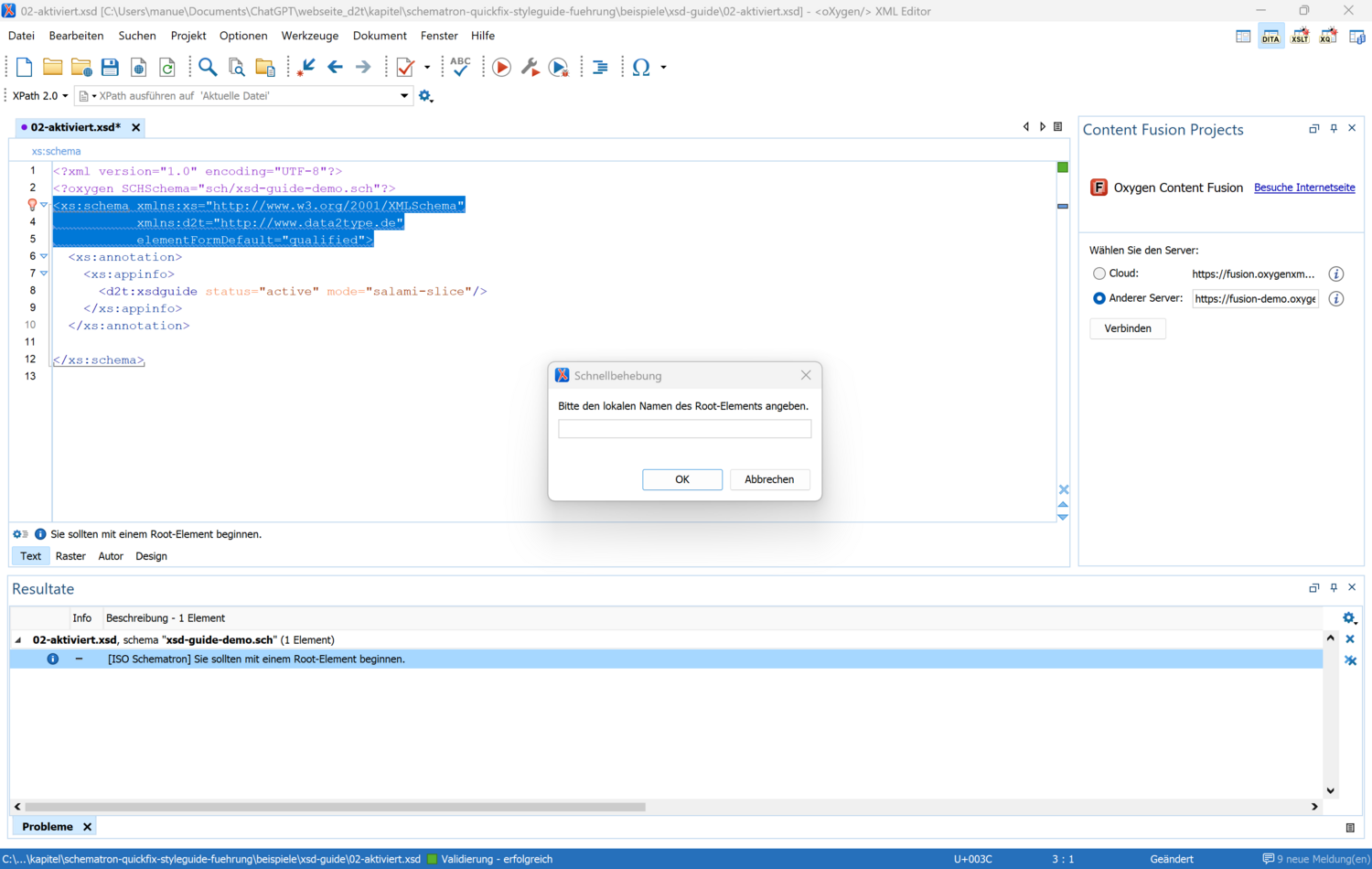Navigate forward with the right arrow
The image size is (1372, 869).
point(363,67)
